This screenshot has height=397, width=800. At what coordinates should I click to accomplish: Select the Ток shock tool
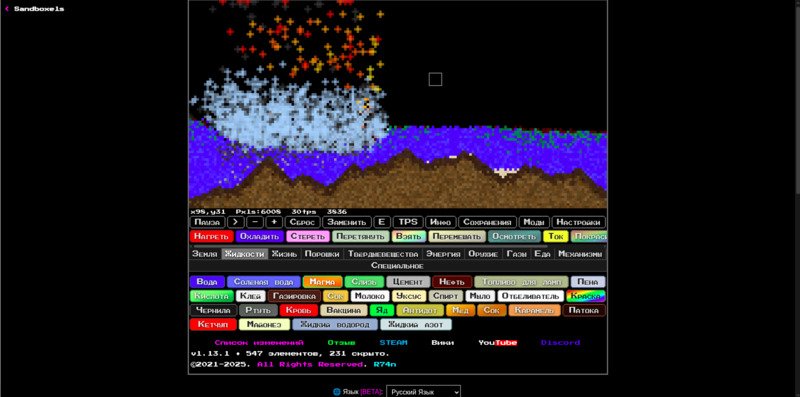click(556, 237)
